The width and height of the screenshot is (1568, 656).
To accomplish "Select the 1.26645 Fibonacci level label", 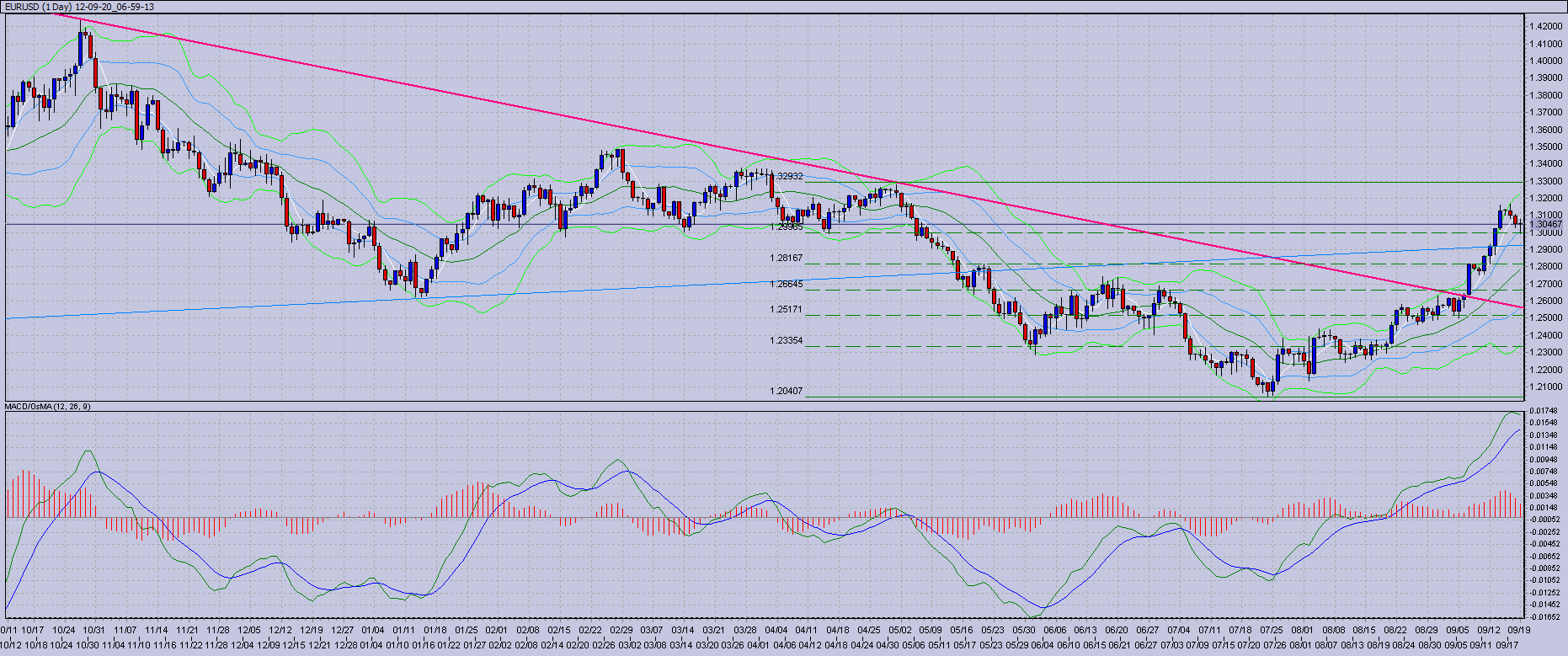I will tap(786, 284).
